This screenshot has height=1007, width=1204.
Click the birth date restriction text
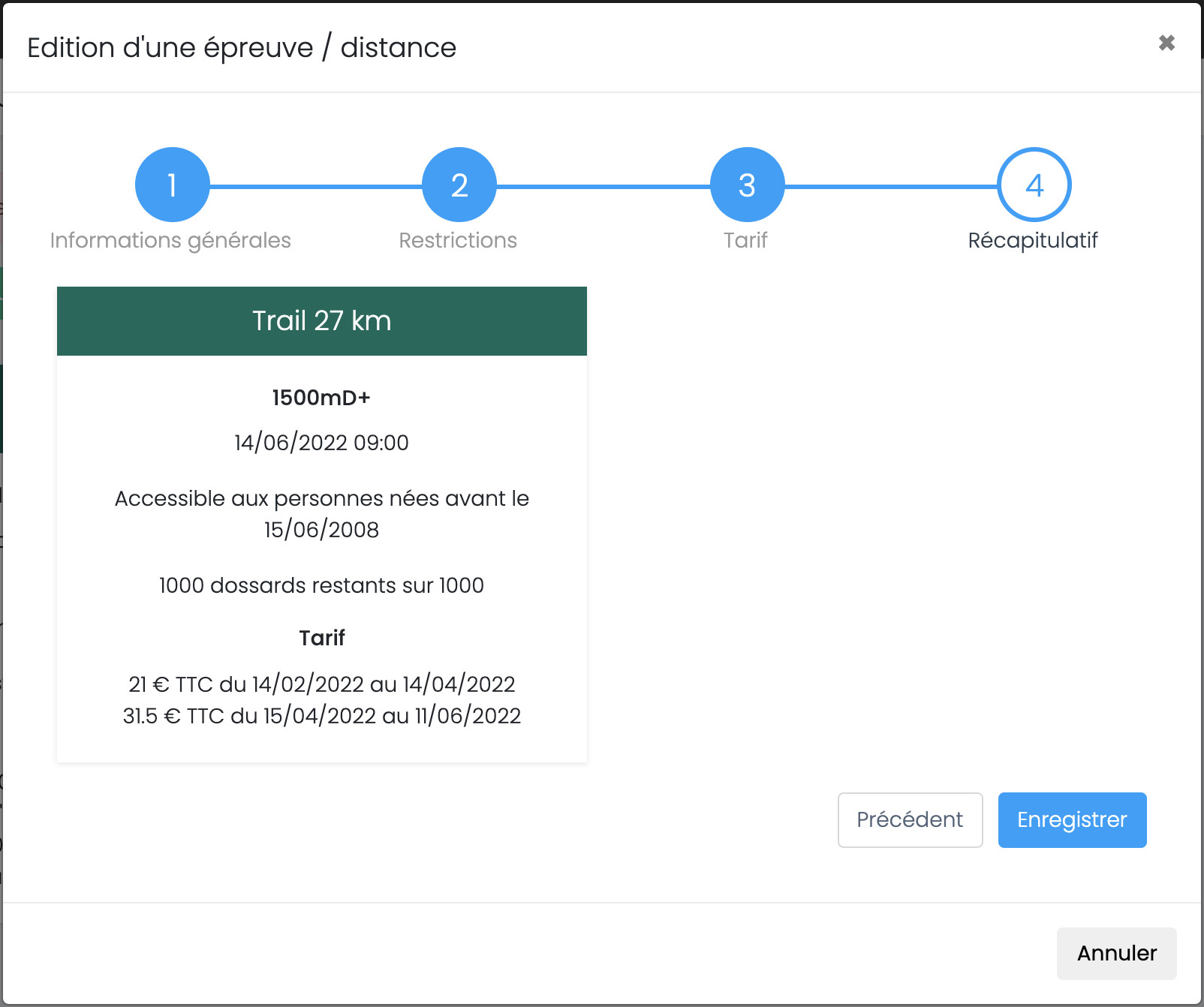coord(321,514)
